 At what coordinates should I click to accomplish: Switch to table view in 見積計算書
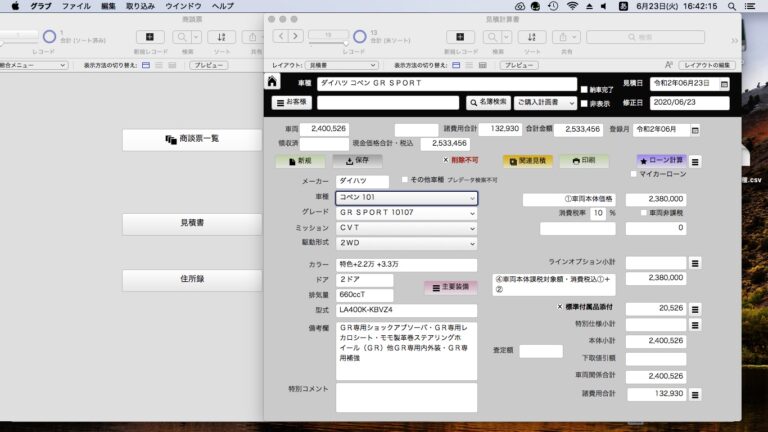(482, 65)
